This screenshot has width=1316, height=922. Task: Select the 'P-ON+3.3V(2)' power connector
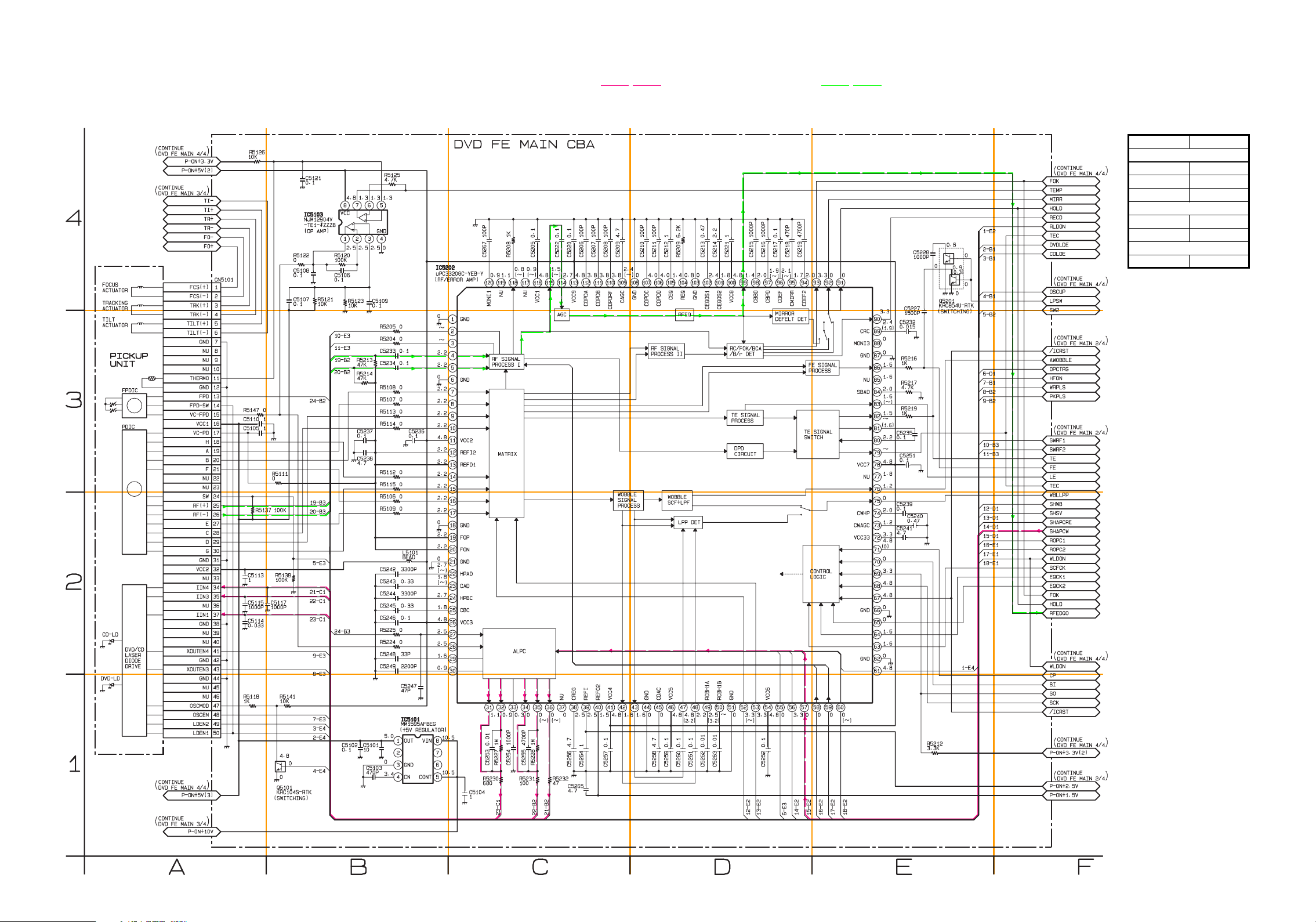tap(1072, 753)
